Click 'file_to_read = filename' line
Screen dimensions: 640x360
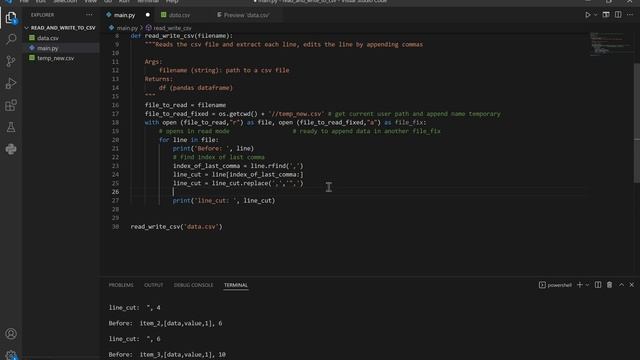tap(185, 105)
